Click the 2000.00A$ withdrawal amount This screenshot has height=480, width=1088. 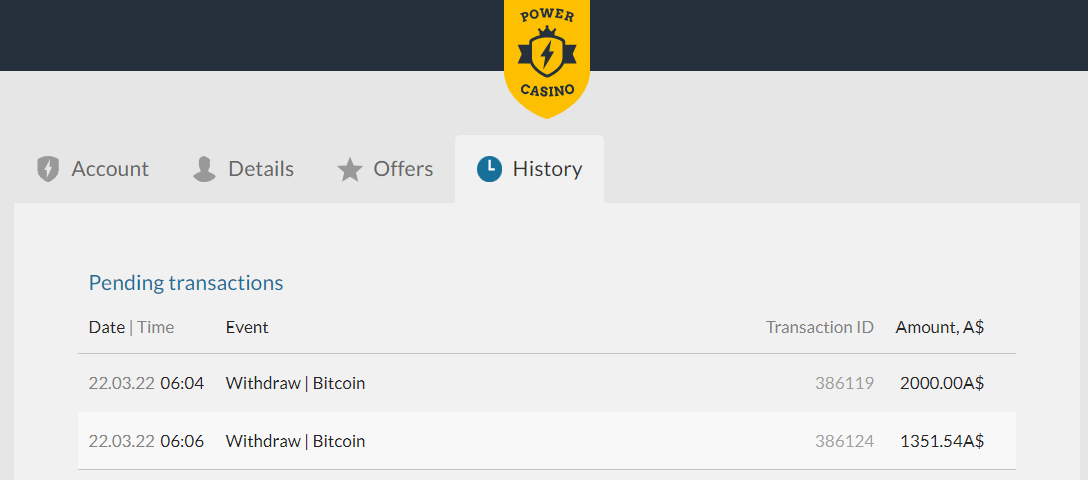coord(941,383)
